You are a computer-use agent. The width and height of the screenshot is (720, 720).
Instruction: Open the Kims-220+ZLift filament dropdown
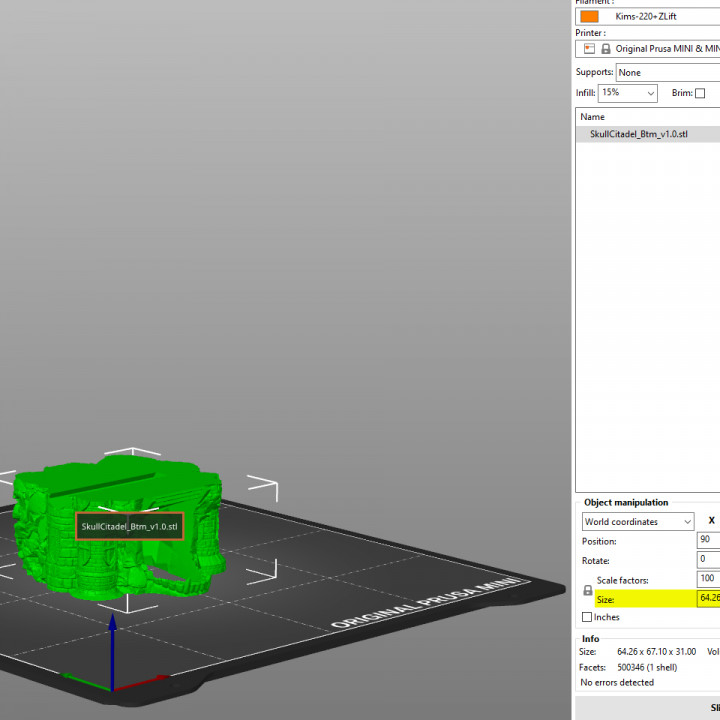tap(647, 17)
